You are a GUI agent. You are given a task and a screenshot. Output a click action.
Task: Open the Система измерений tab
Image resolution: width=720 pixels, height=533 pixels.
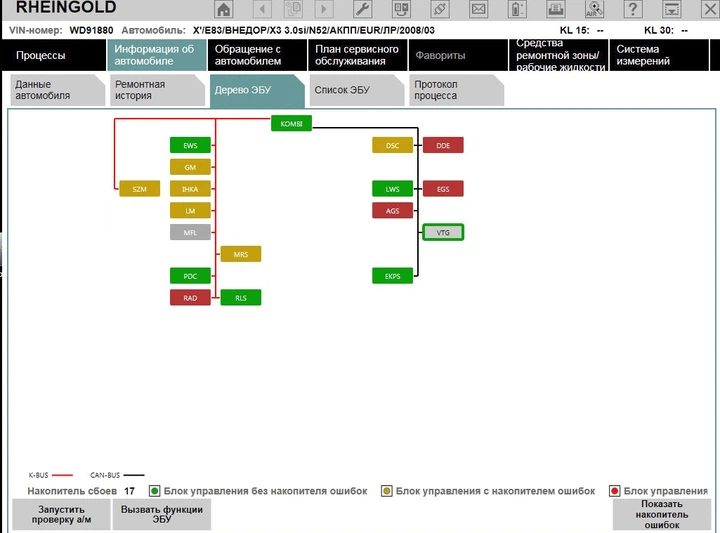coord(658,55)
